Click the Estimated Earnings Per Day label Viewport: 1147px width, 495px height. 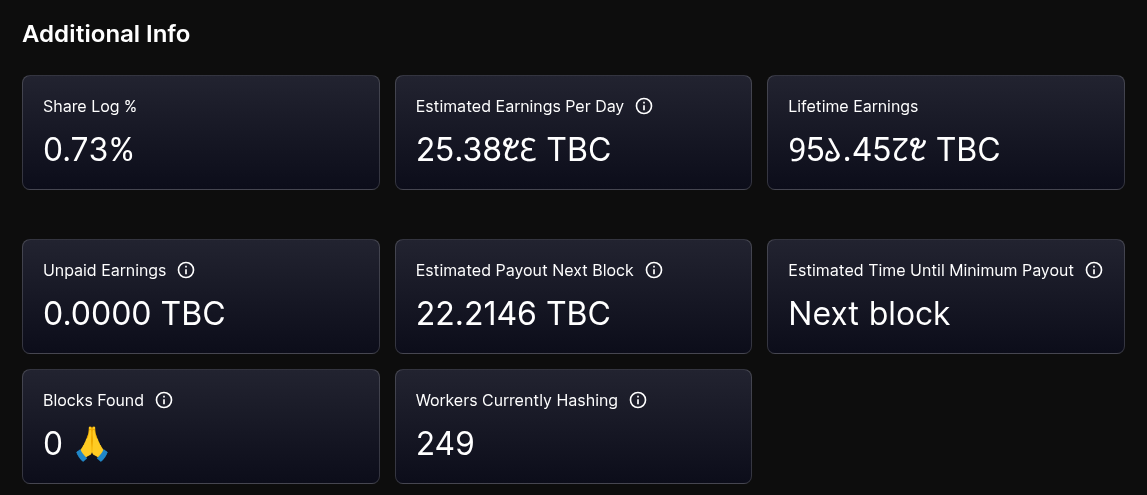519,106
